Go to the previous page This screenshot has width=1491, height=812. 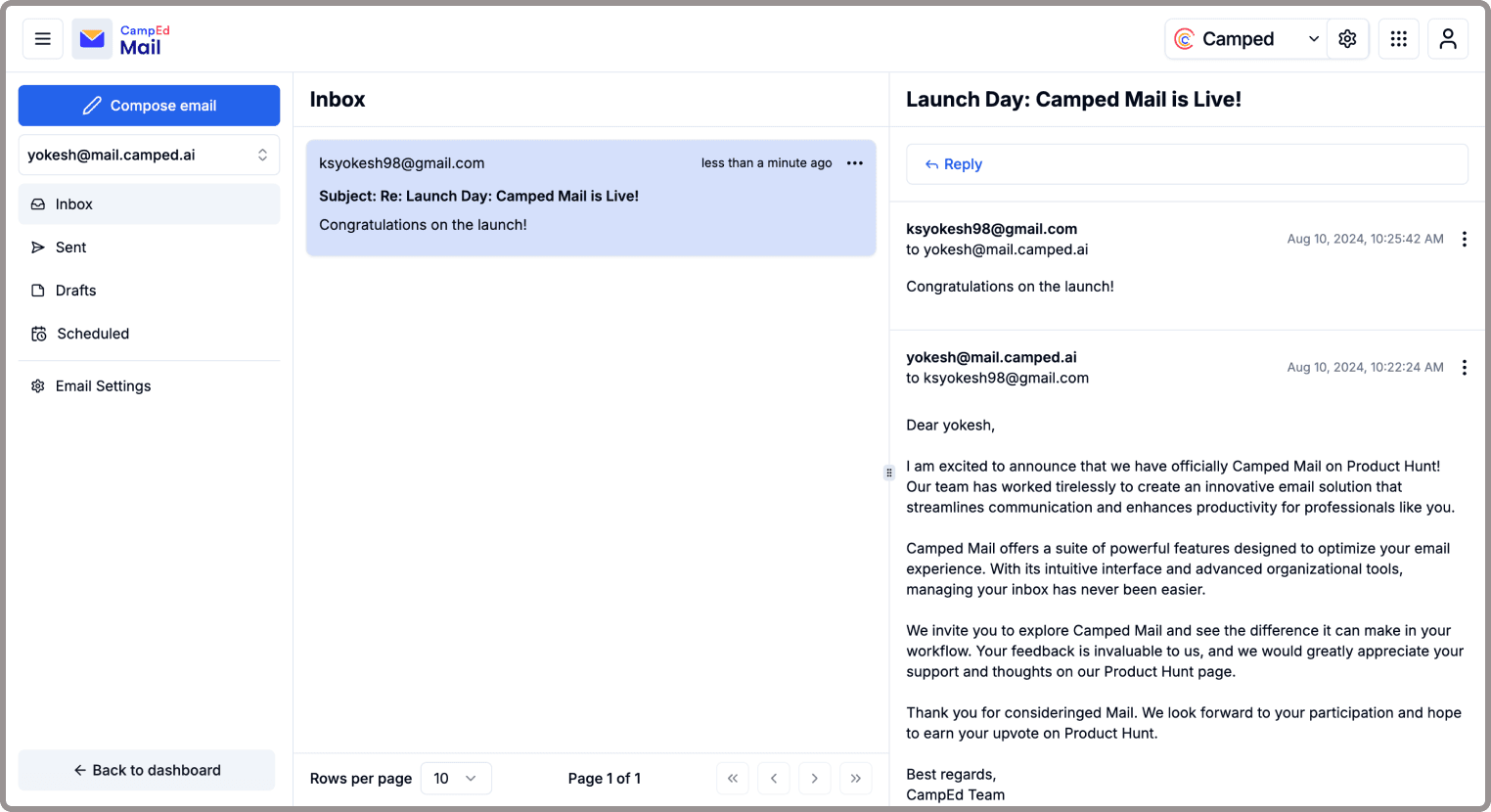point(774,779)
